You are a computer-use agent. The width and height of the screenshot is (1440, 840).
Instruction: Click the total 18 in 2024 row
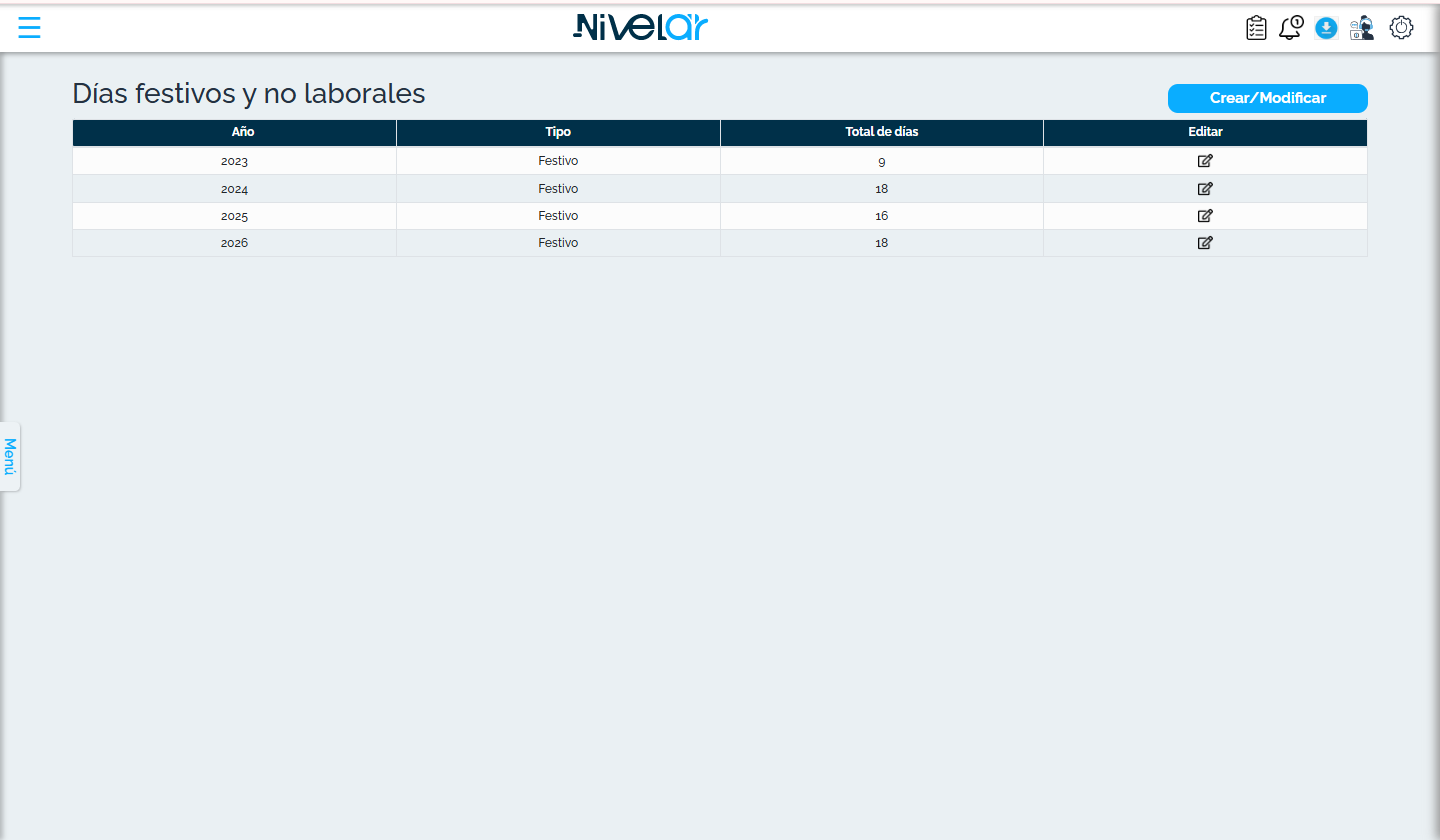click(x=881, y=189)
